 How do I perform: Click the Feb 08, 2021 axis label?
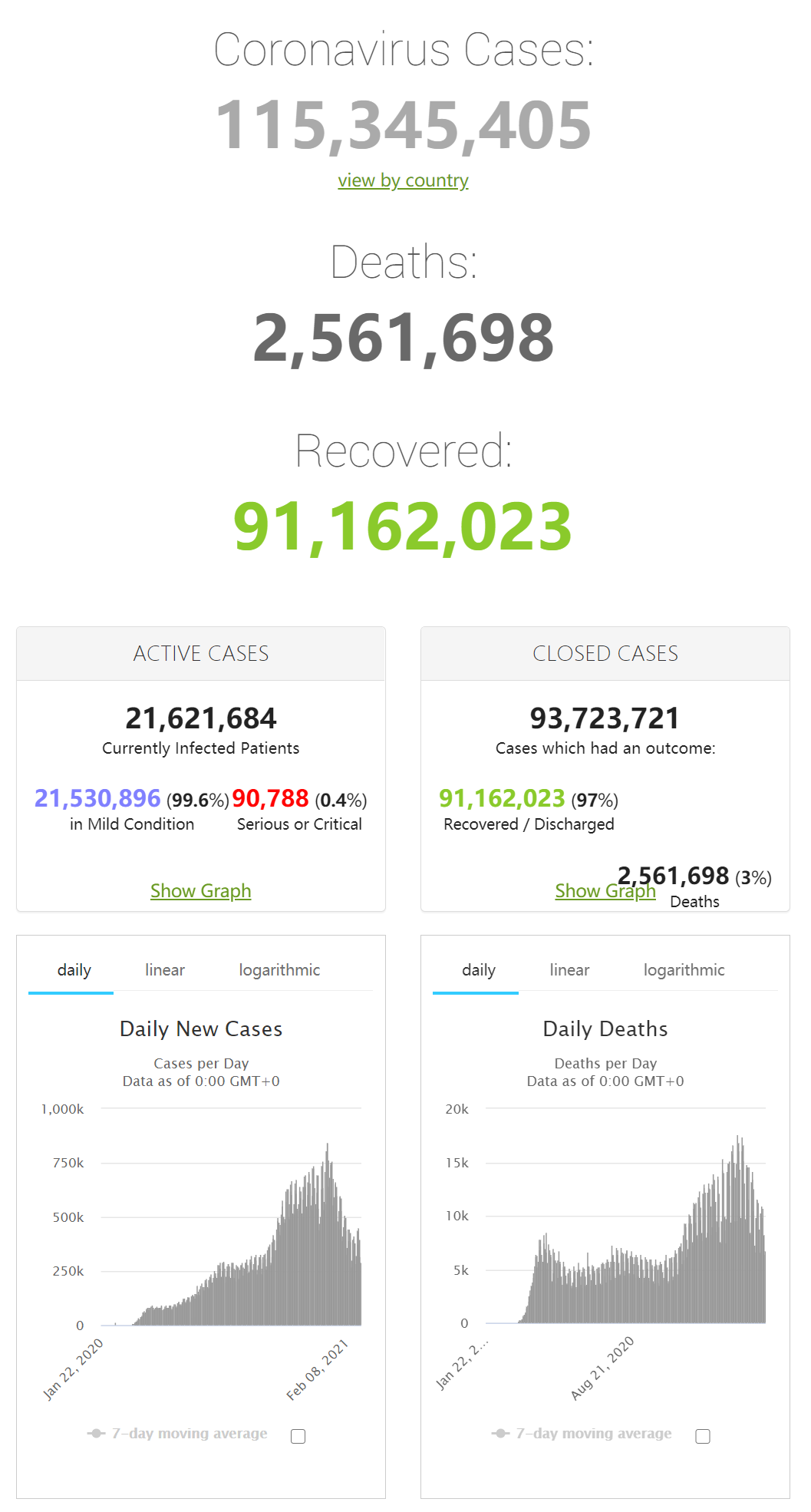[318, 1371]
